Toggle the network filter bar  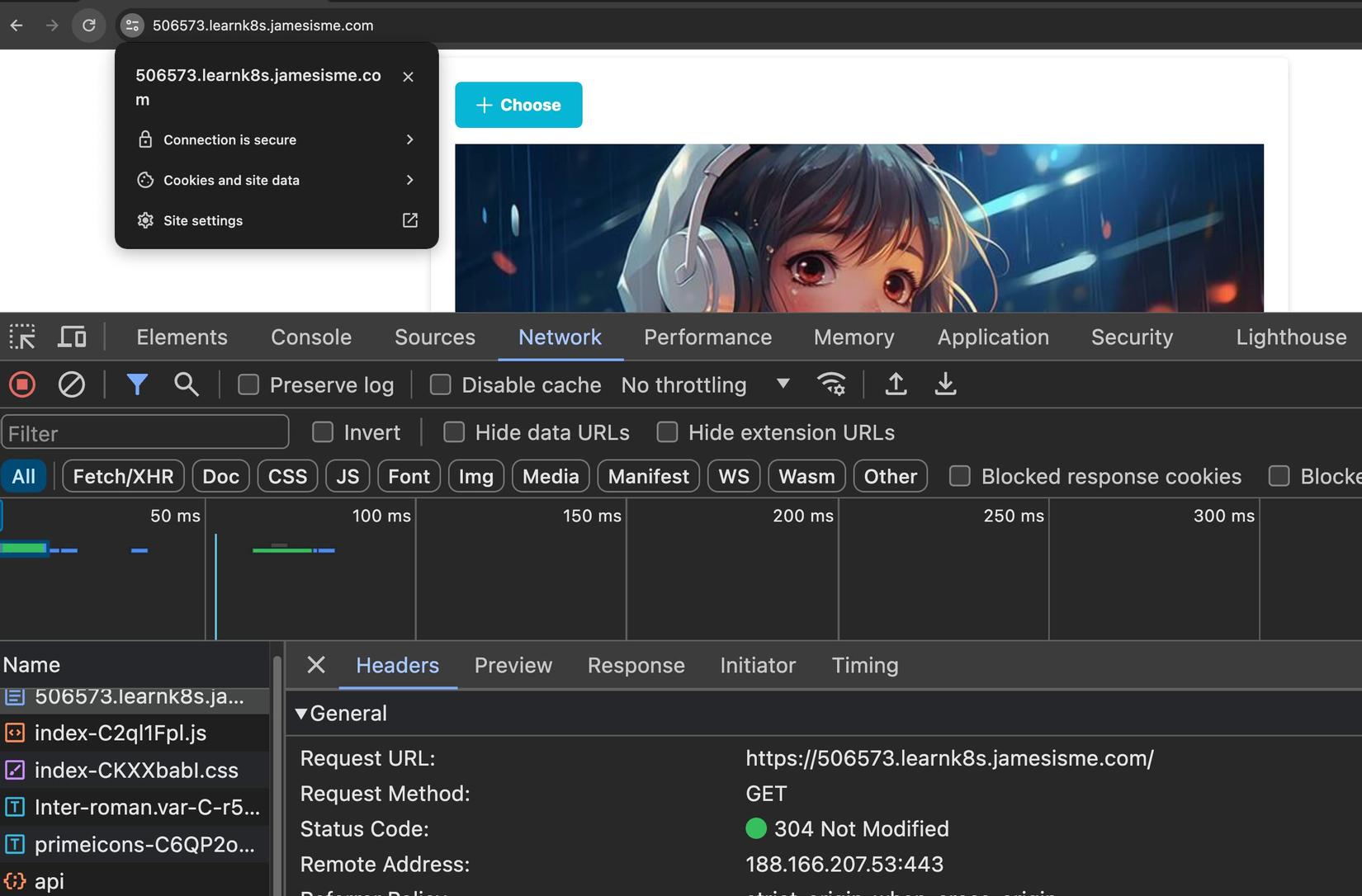click(x=137, y=384)
